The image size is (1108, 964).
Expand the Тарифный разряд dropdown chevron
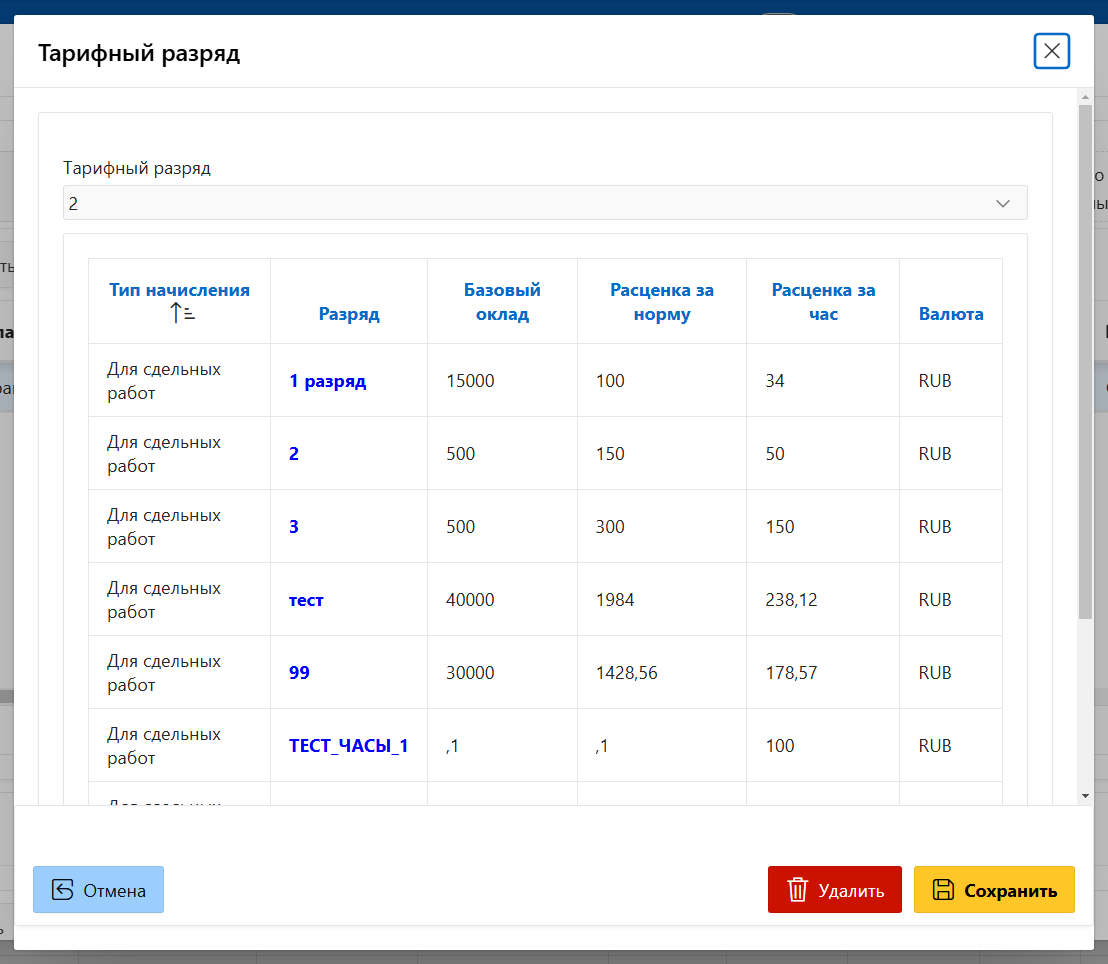[1003, 203]
